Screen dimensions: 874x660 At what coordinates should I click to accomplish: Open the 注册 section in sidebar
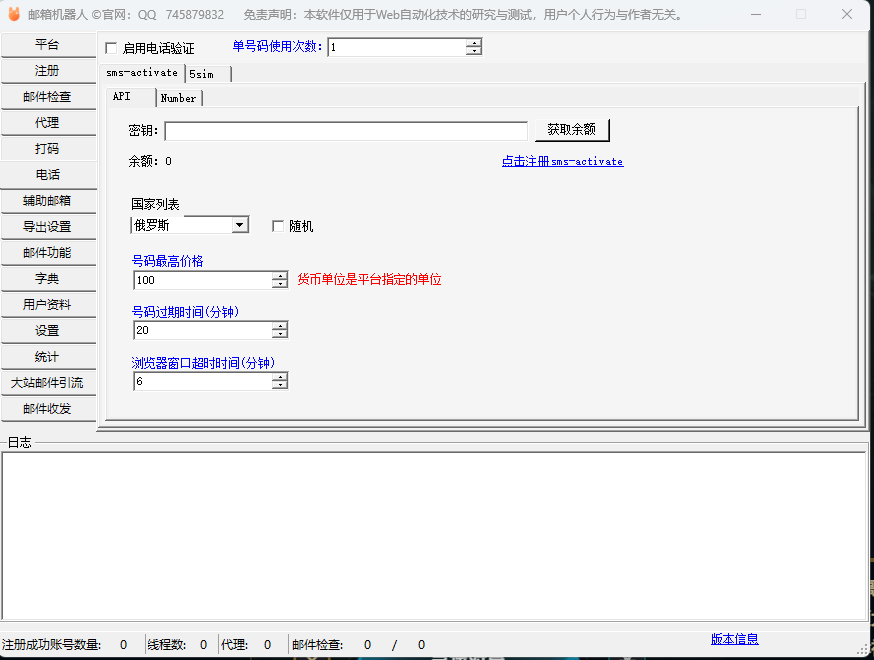click(48, 71)
